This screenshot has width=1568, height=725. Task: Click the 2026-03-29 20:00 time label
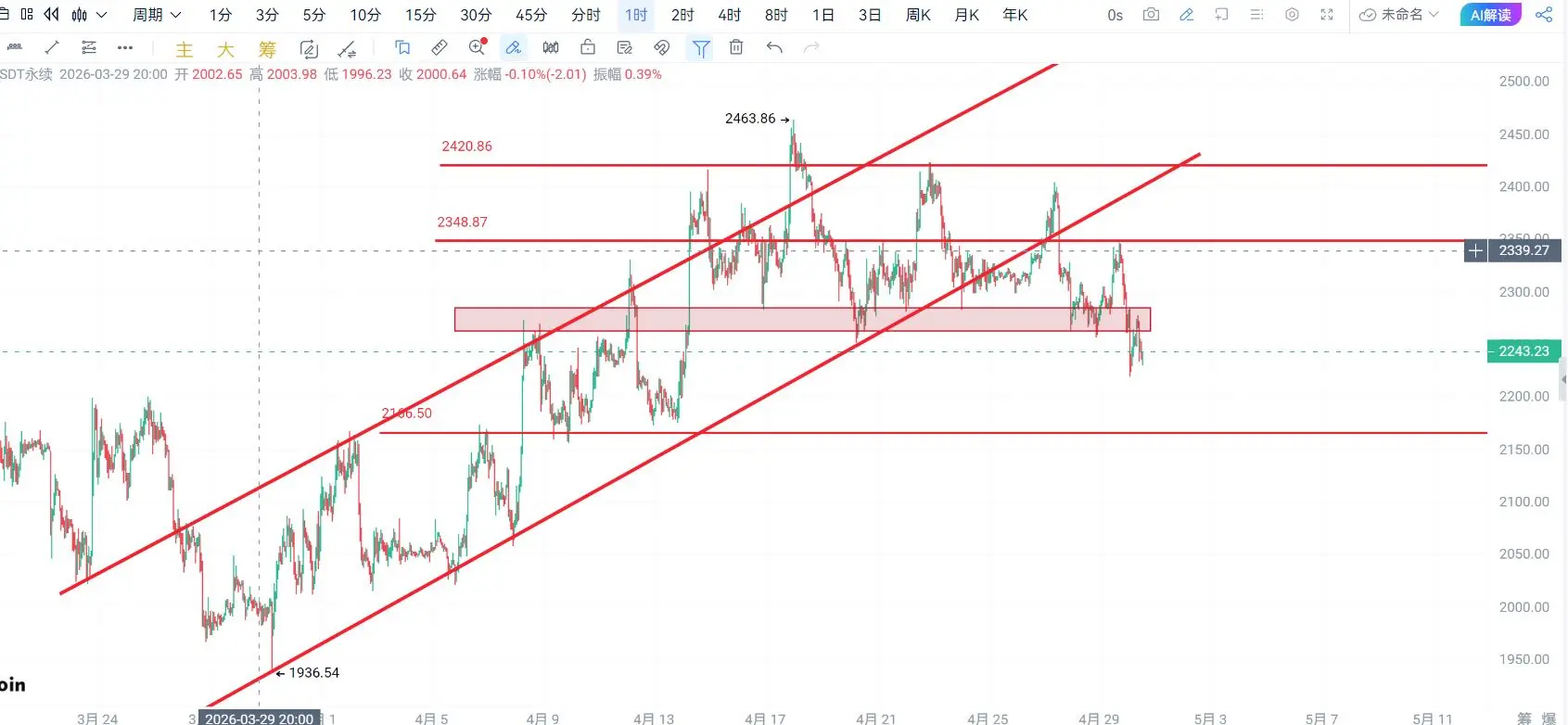point(260,719)
